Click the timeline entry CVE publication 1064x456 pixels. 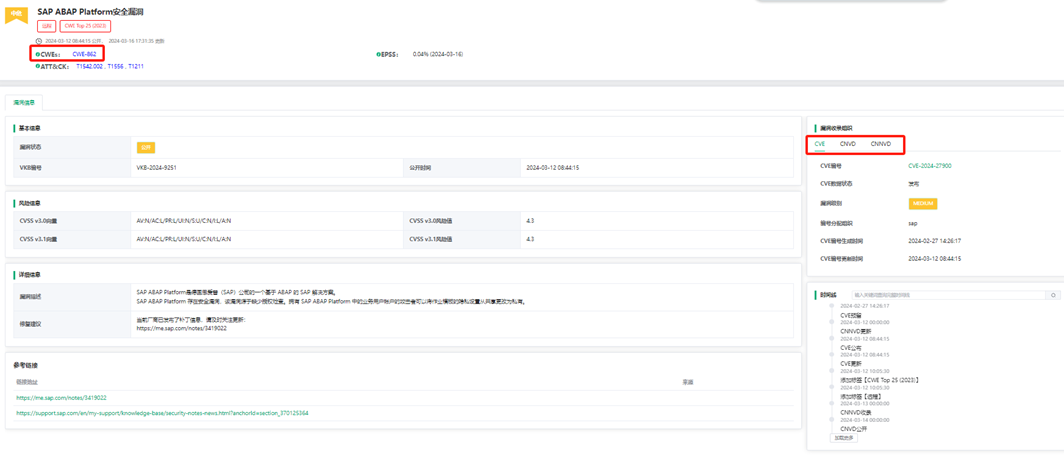click(851, 347)
